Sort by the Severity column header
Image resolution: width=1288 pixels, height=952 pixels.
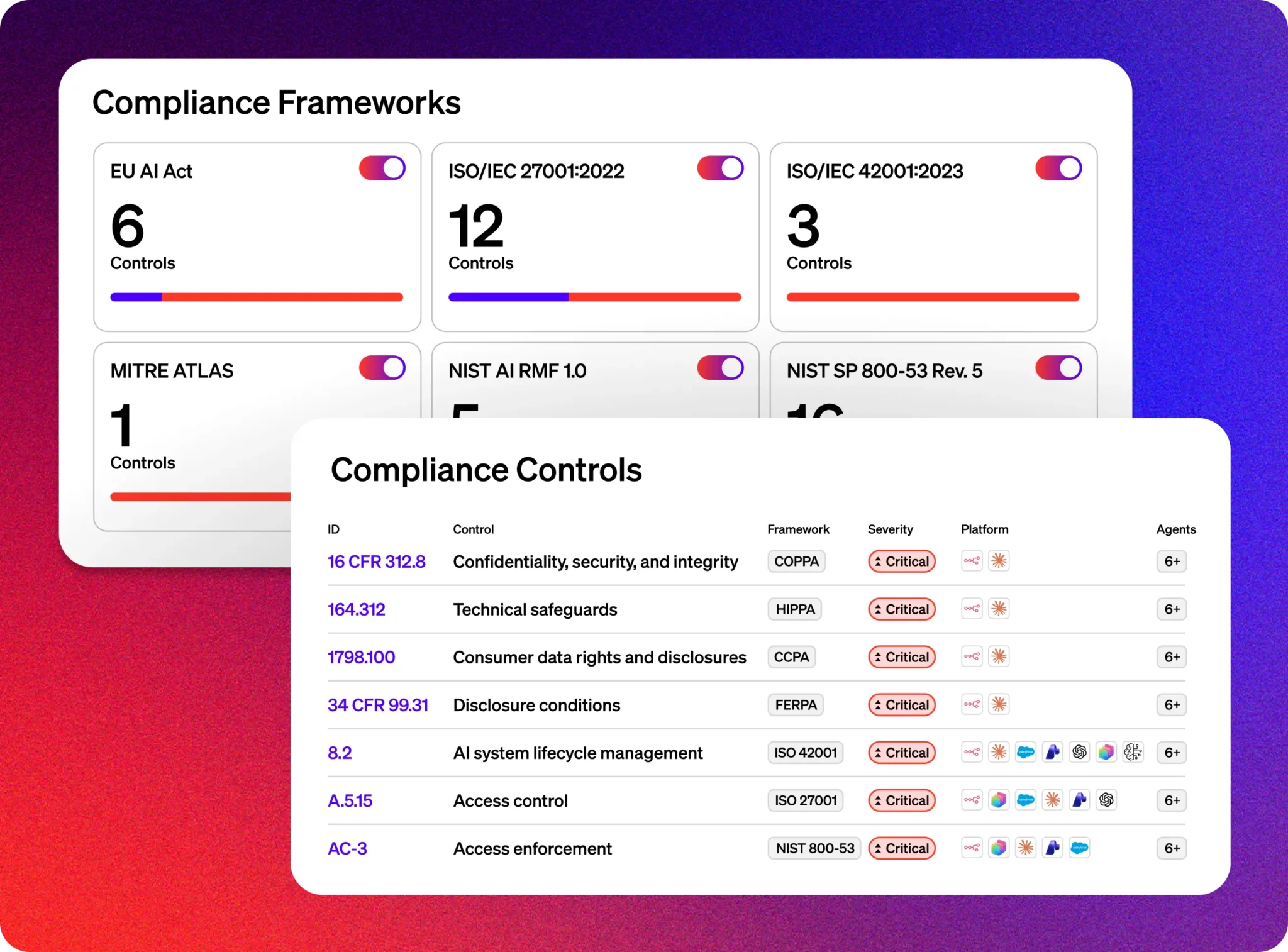coord(891,529)
